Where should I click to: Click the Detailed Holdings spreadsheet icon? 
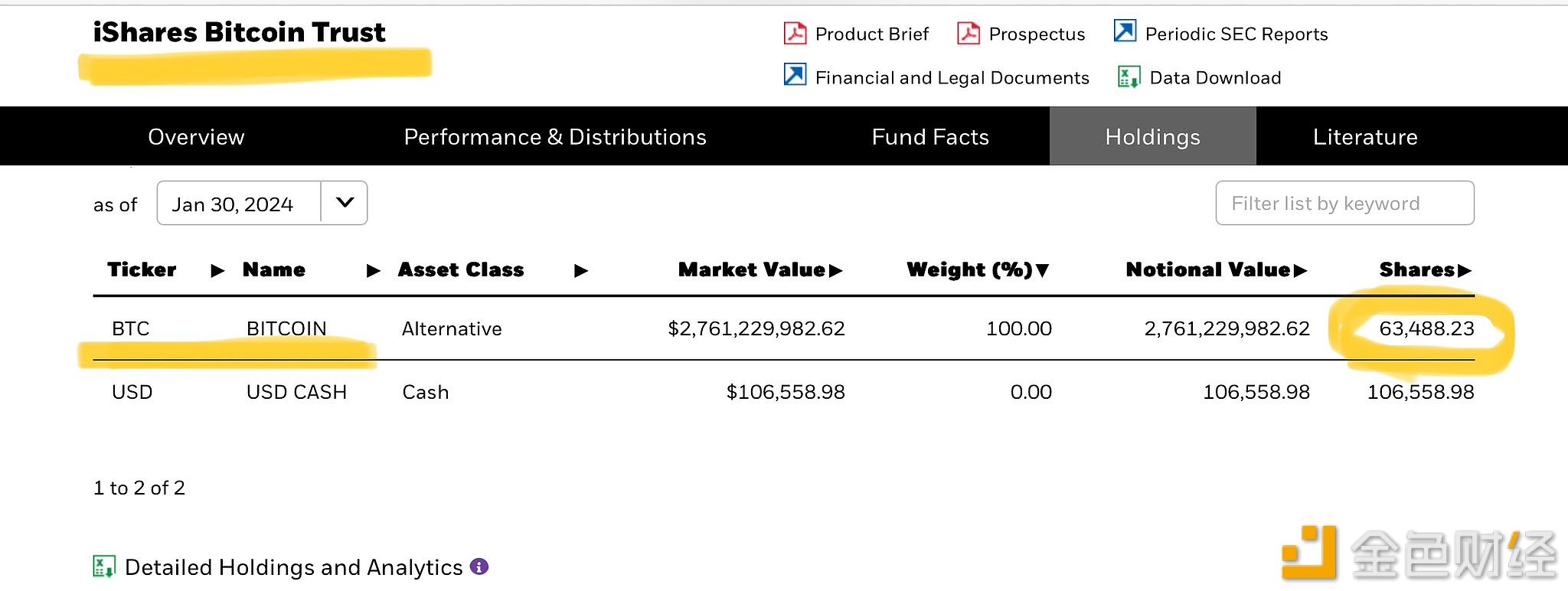[103, 567]
